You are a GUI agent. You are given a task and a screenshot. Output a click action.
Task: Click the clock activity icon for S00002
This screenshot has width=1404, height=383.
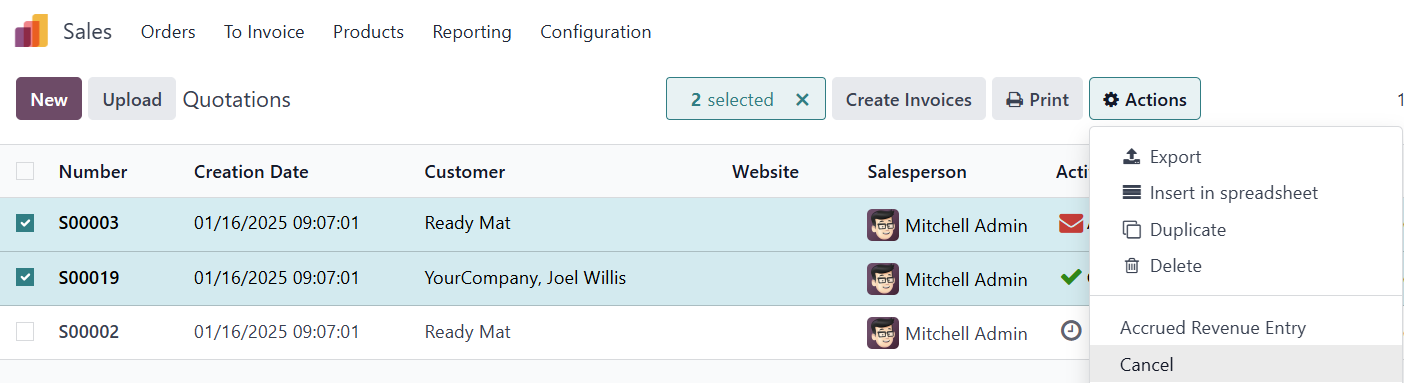tap(1071, 331)
